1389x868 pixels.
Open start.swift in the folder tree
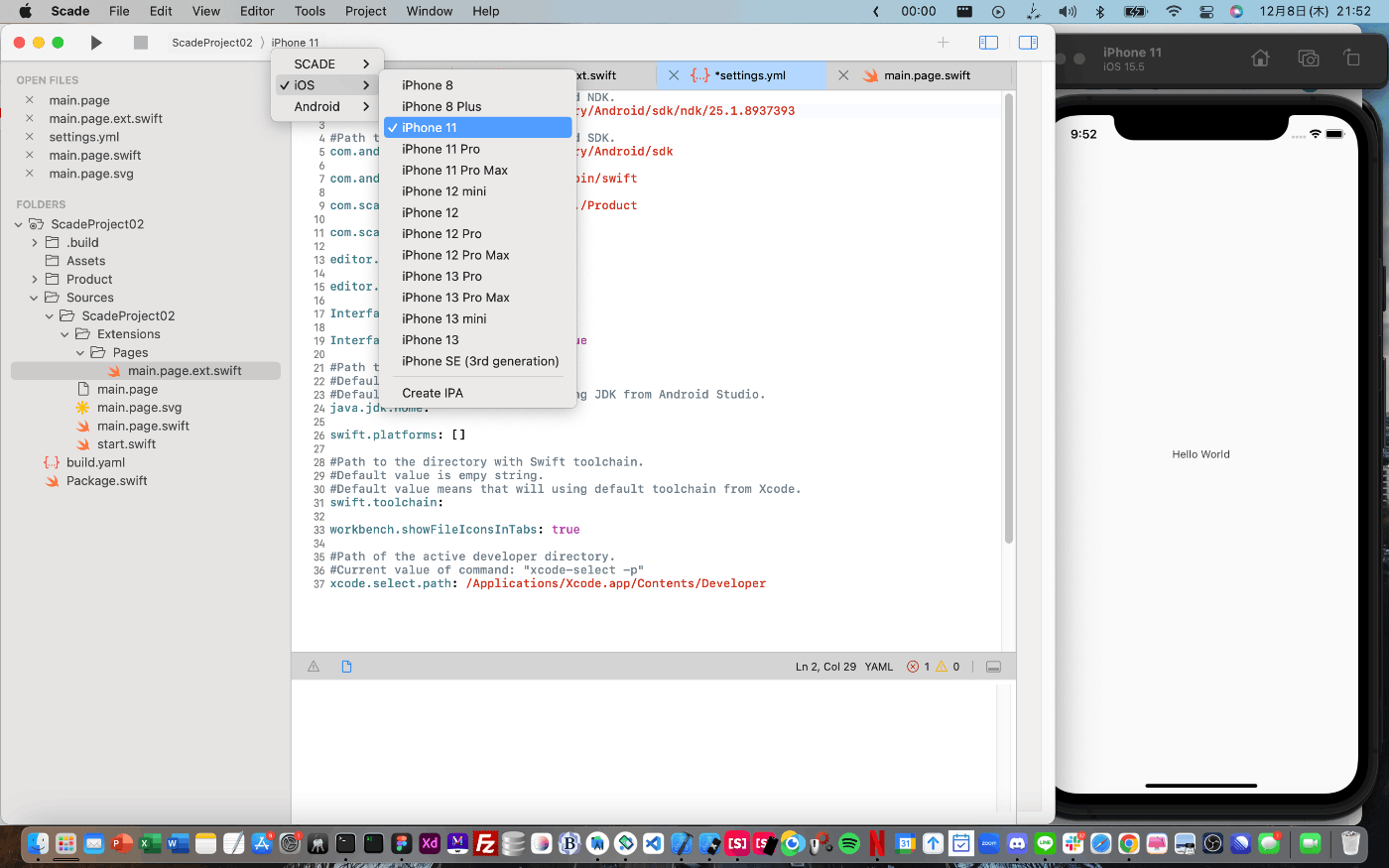tap(126, 444)
